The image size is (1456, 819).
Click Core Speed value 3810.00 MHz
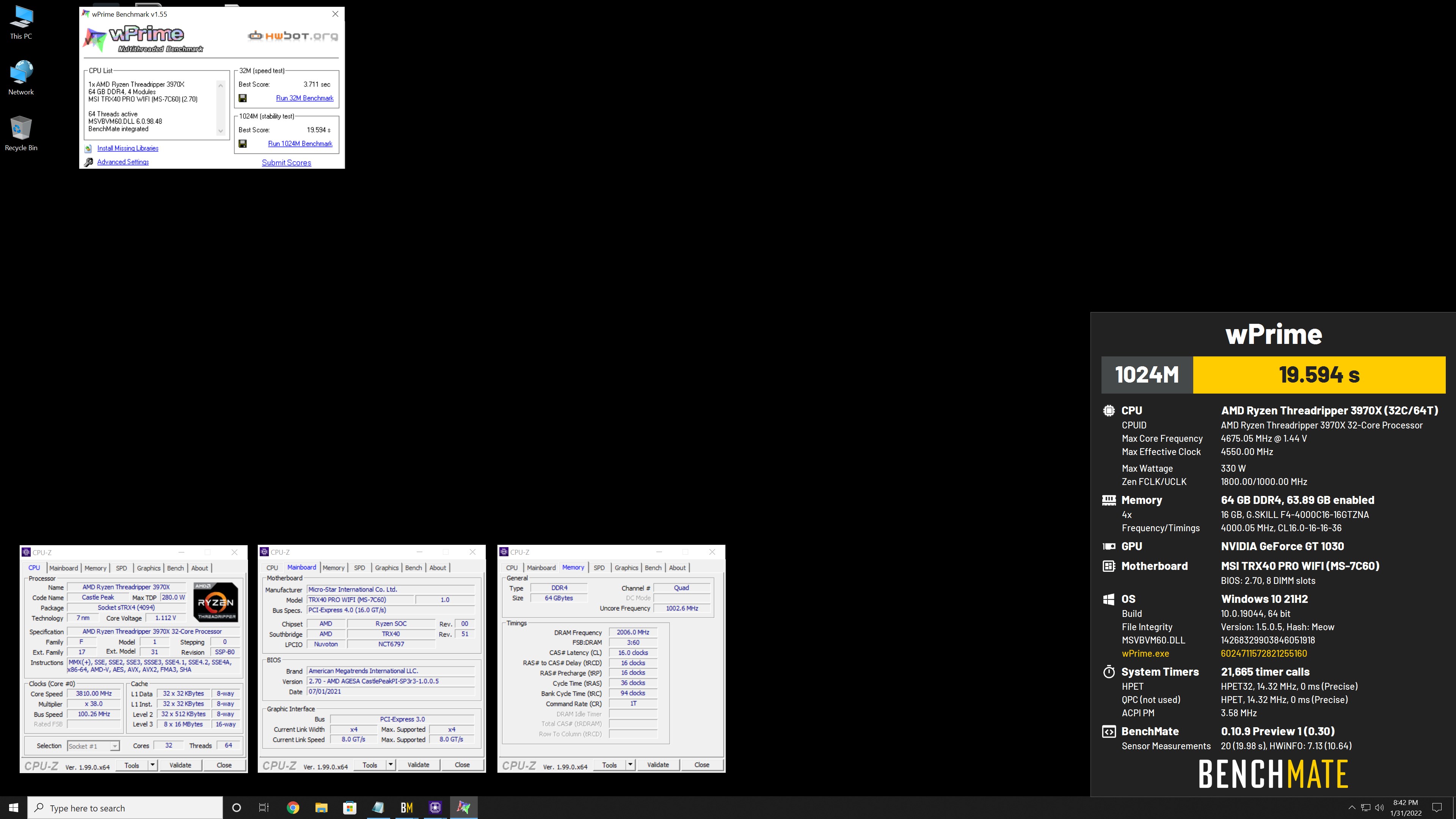click(x=94, y=693)
